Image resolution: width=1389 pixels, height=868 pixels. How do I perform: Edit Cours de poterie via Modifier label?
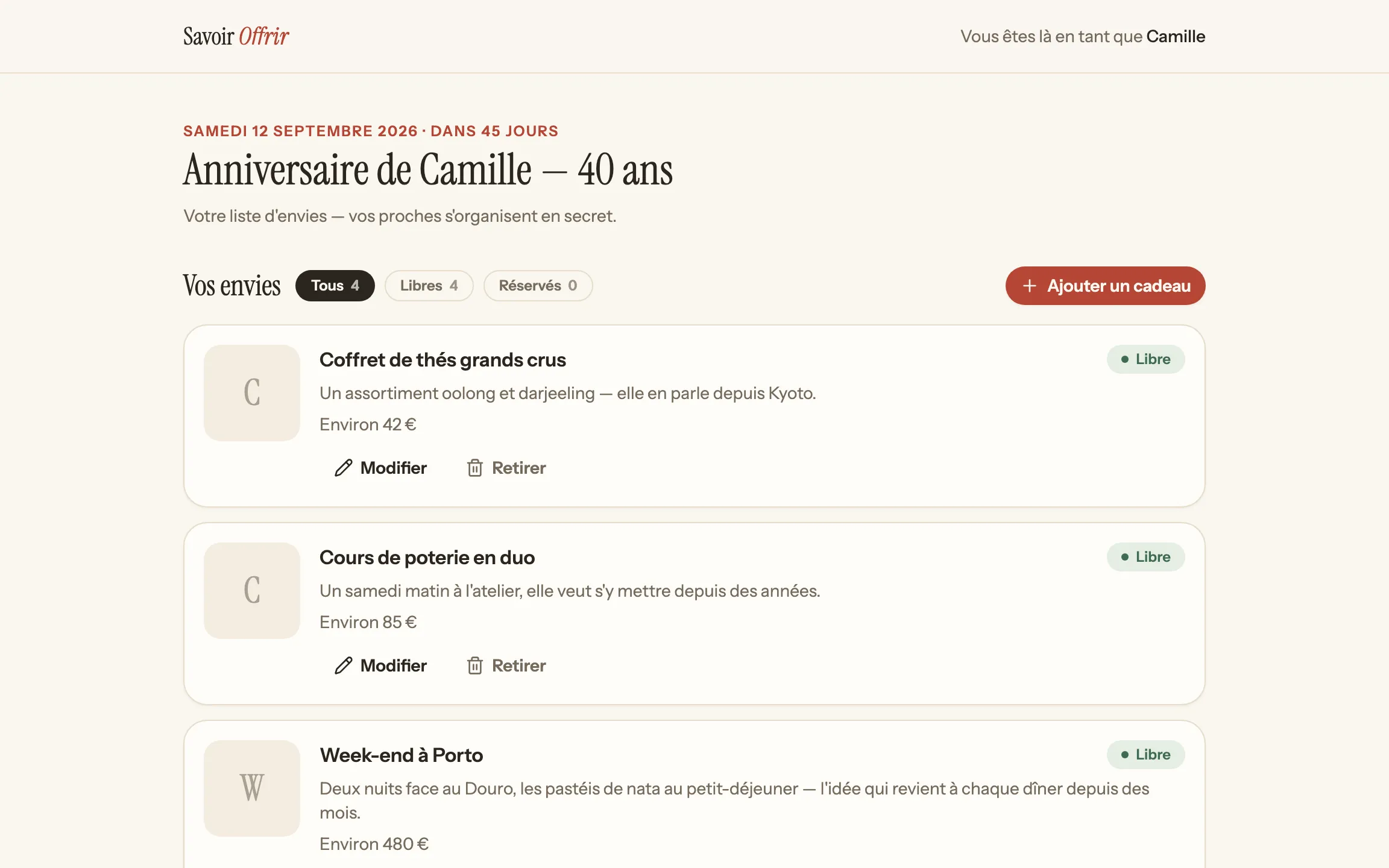(394, 665)
